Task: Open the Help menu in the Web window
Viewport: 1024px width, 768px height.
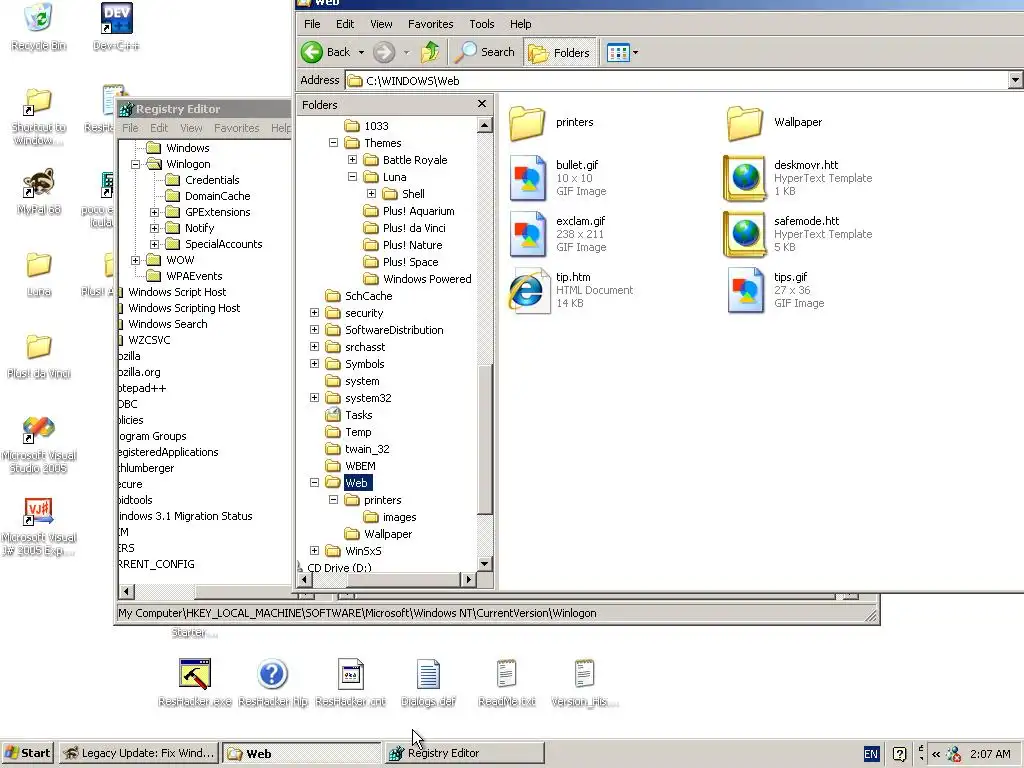Action: coord(520,24)
